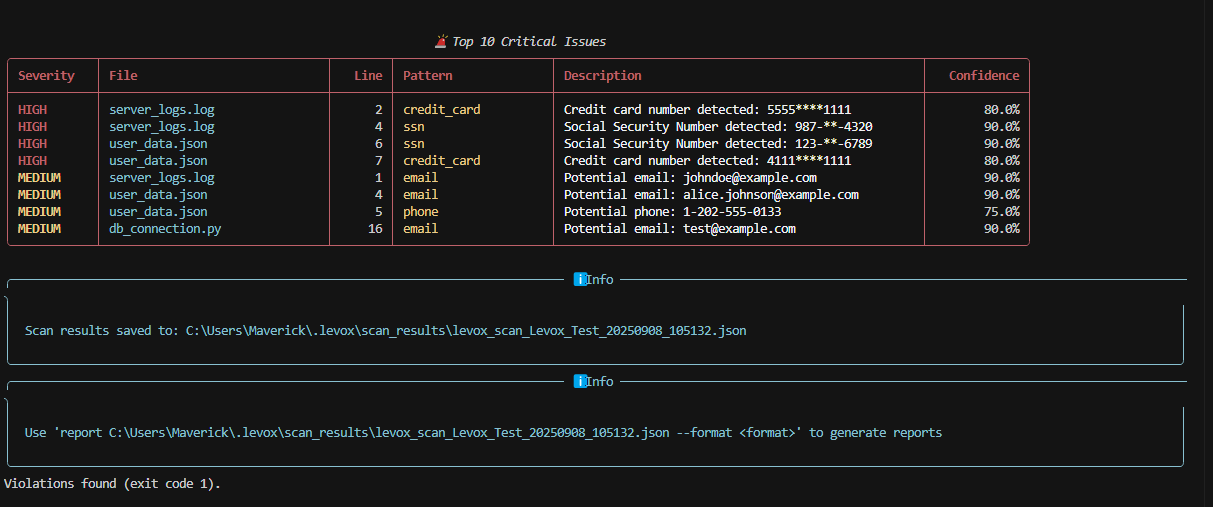Click server_logs.log in the 987-**-4320 row
Image resolution: width=1213 pixels, height=507 pixels.
162,127
